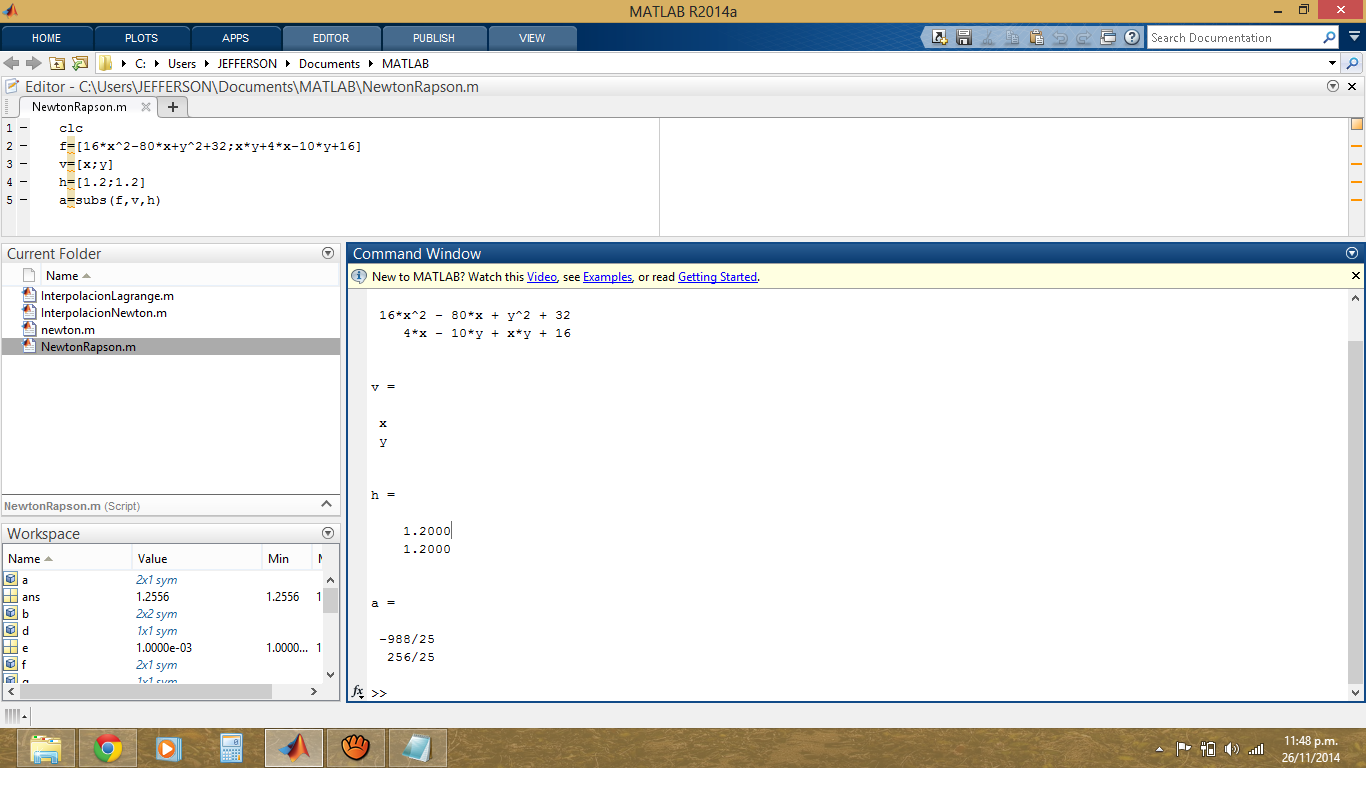The width and height of the screenshot is (1366, 788).
Task: Sort workspace by Value column header
Action: pos(197,558)
